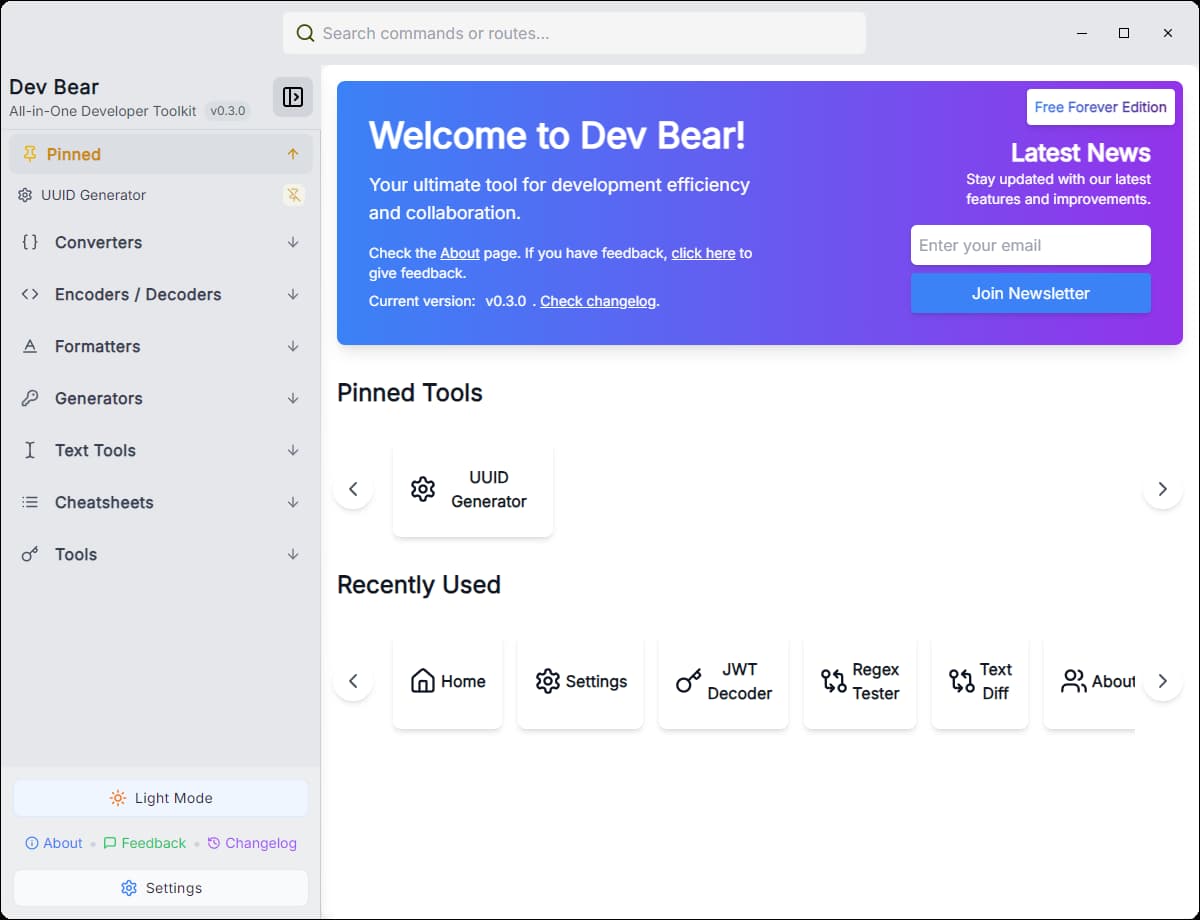Click the Generators key icon

27,398
